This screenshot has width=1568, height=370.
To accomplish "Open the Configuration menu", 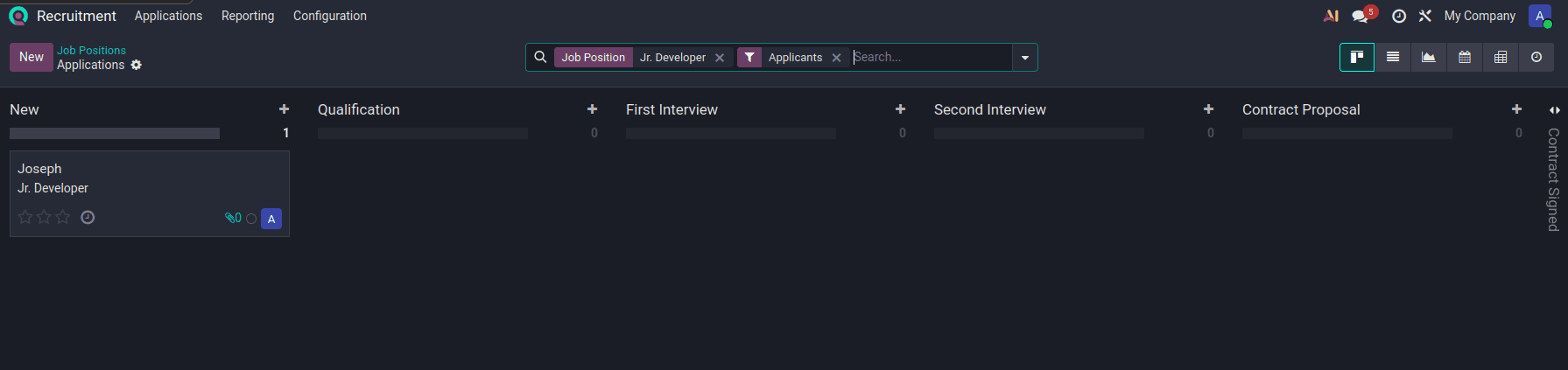I will pos(330,16).
